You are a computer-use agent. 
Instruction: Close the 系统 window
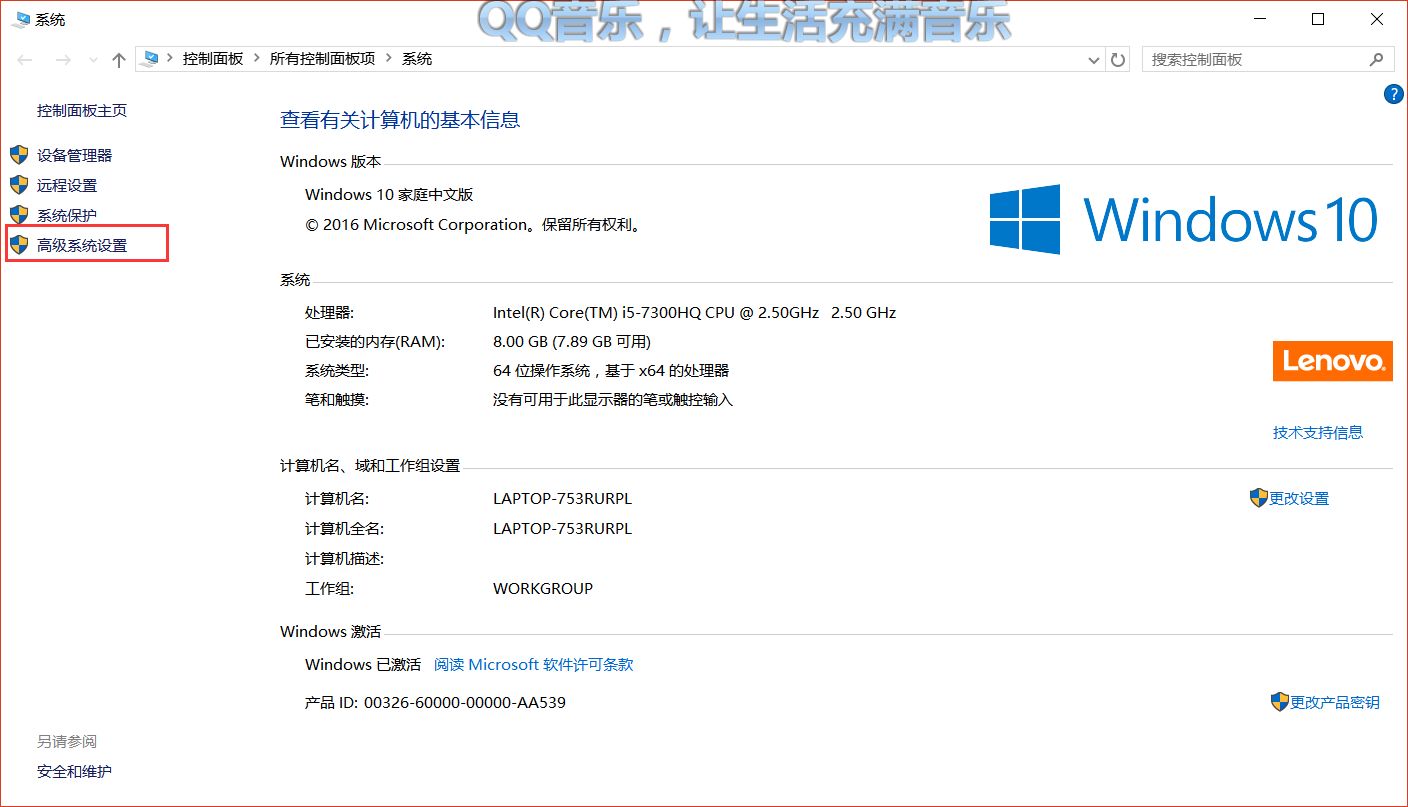coord(1376,19)
